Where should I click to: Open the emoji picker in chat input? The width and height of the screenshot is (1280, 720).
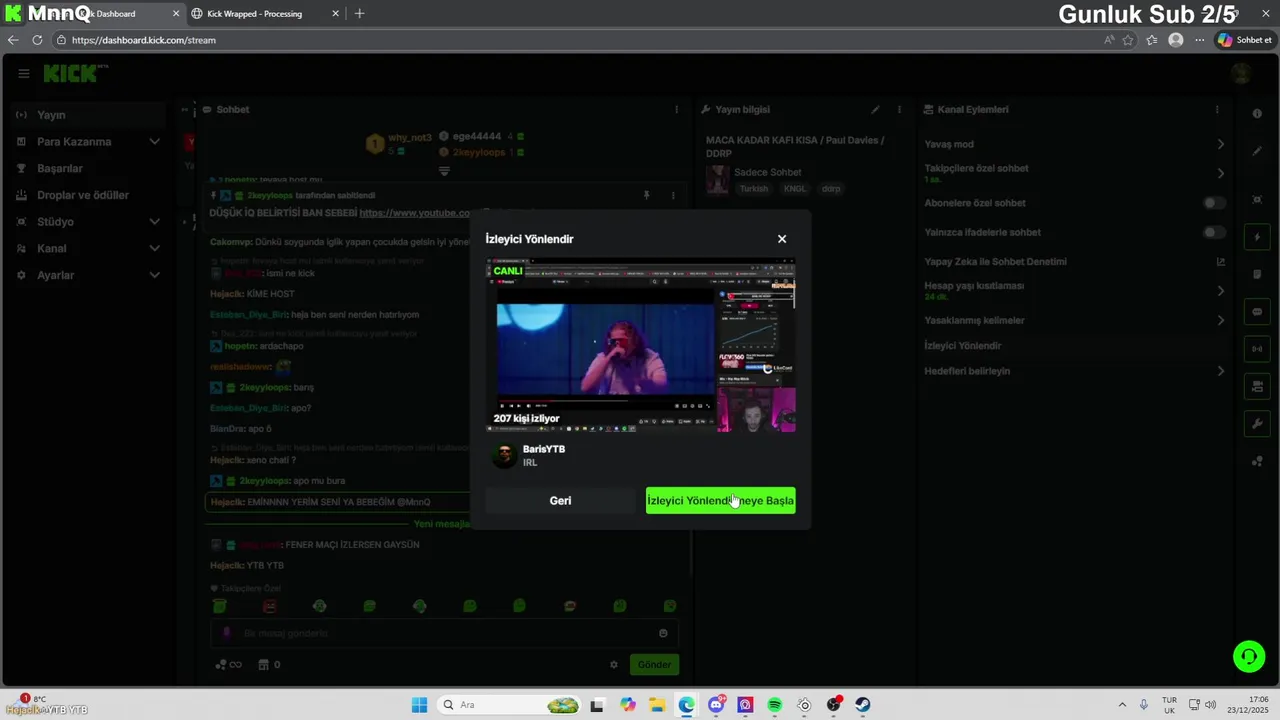pyautogui.click(x=663, y=633)
